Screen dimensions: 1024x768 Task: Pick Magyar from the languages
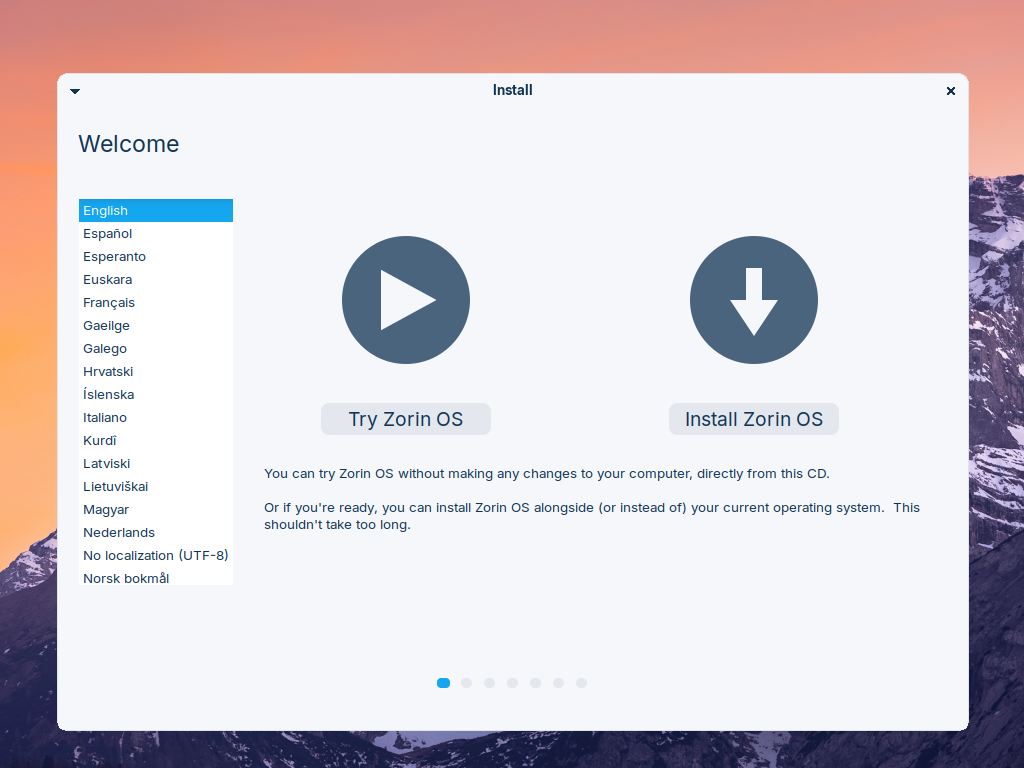[156, 509]
